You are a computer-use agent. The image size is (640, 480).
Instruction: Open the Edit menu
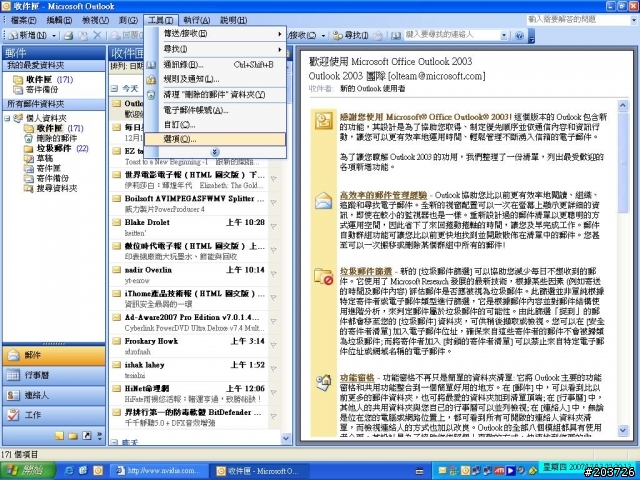point(59,20)
